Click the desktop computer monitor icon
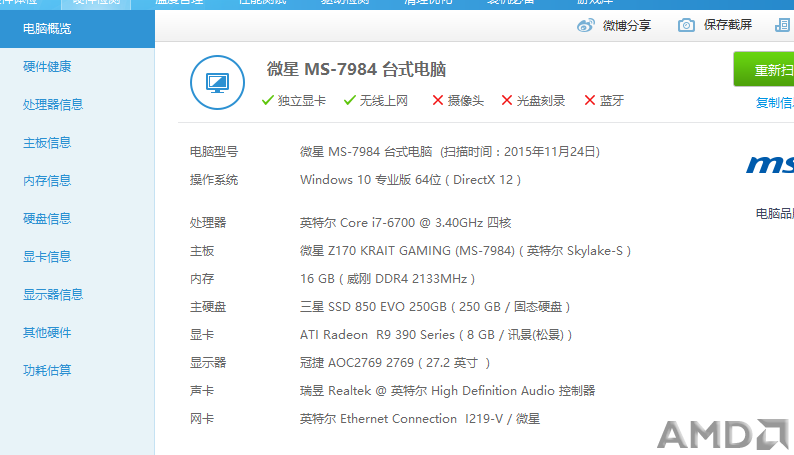Image resolution: width=794 pixels, height=455 pixels. (x=218, y=82)
